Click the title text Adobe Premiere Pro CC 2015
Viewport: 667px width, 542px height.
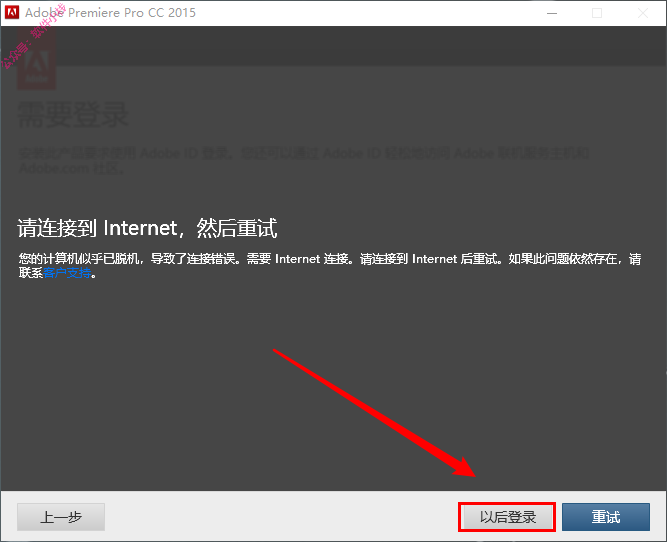[110, 13]
